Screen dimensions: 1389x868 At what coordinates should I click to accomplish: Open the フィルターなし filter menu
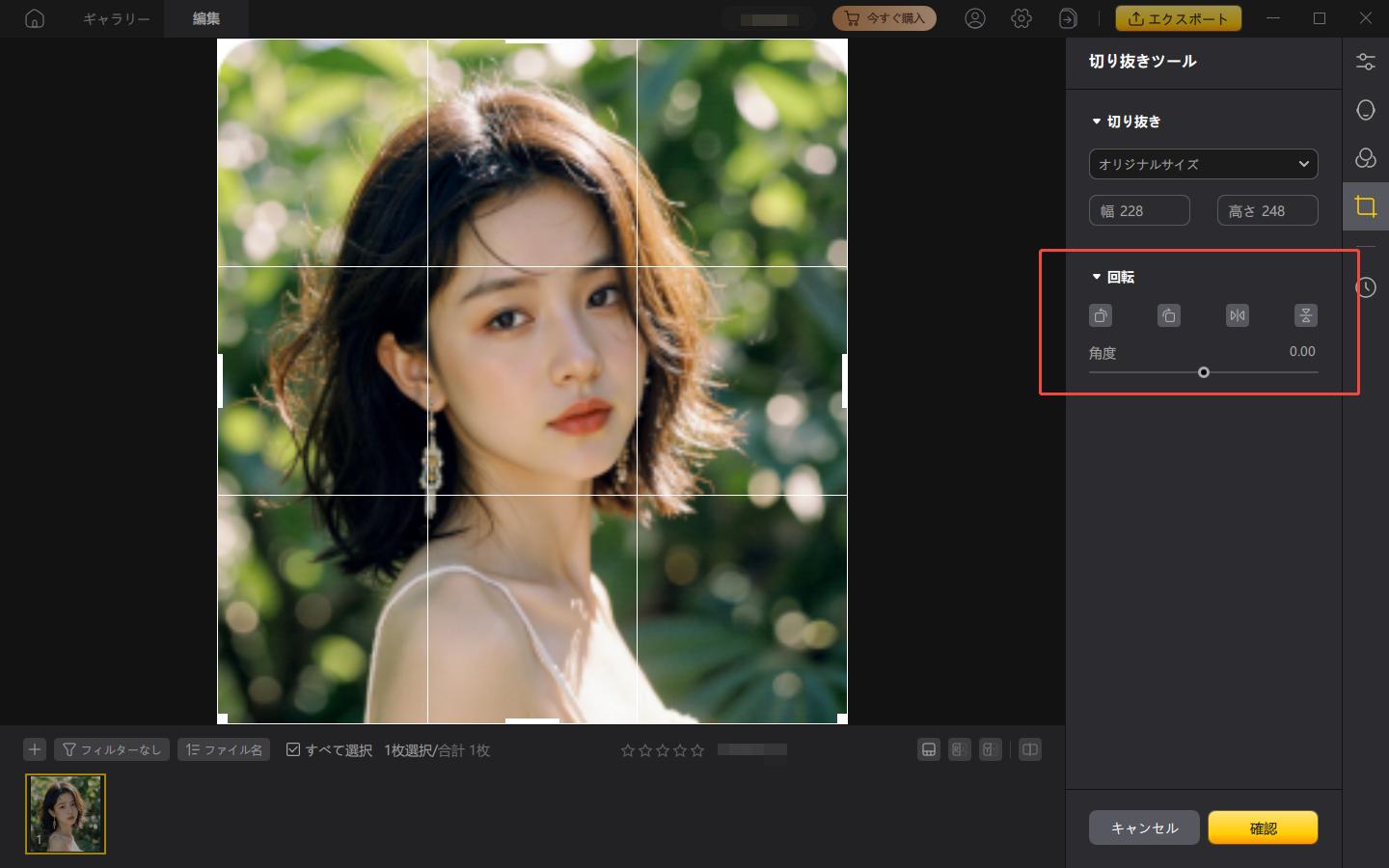pos(112,749)
